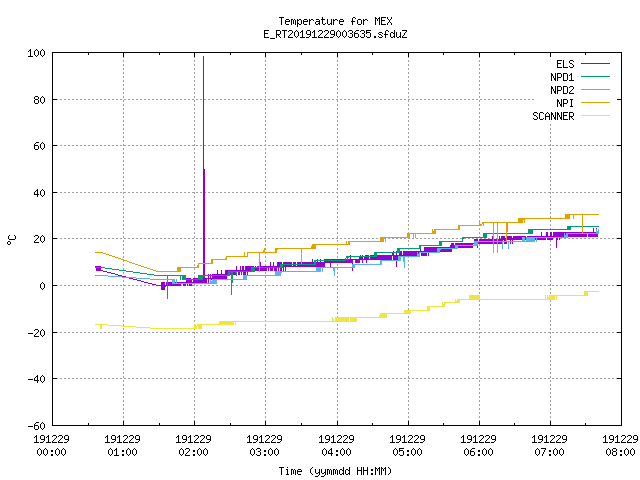Click the orange NPI legend line sample

coord(596,103)
